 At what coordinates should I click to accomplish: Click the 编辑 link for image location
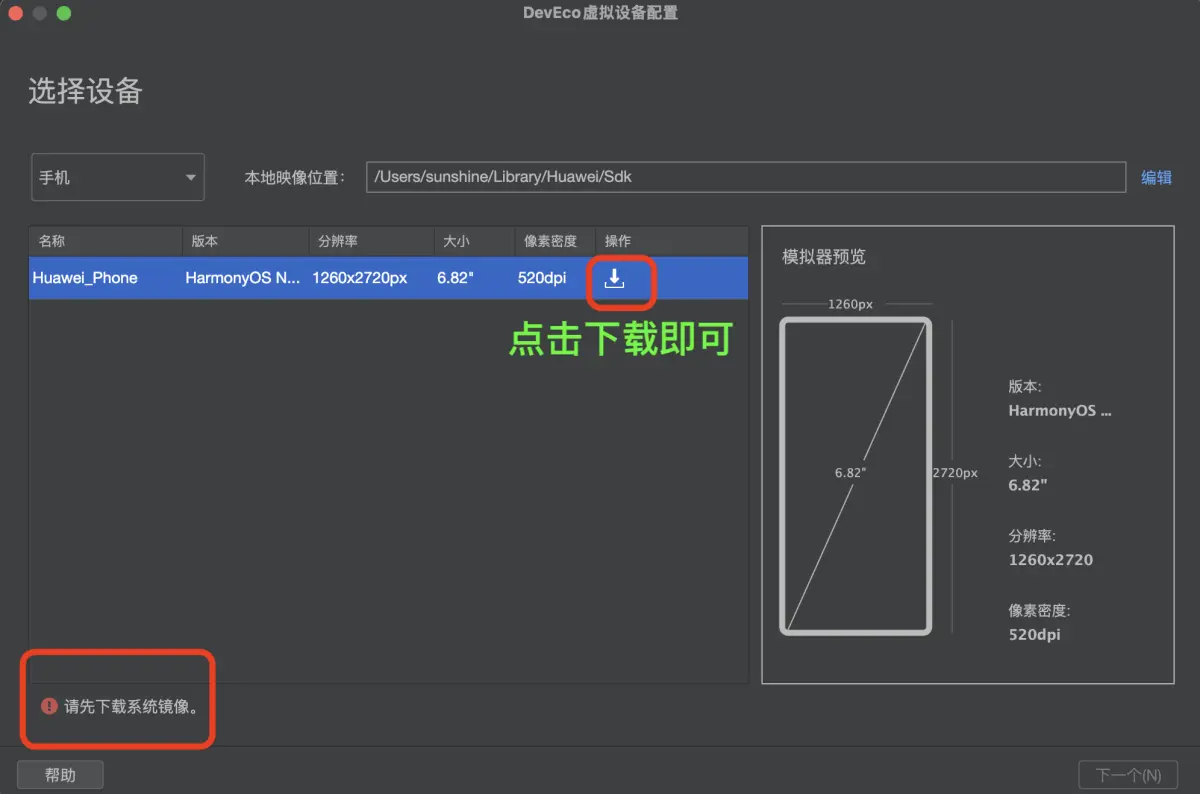1156,177
